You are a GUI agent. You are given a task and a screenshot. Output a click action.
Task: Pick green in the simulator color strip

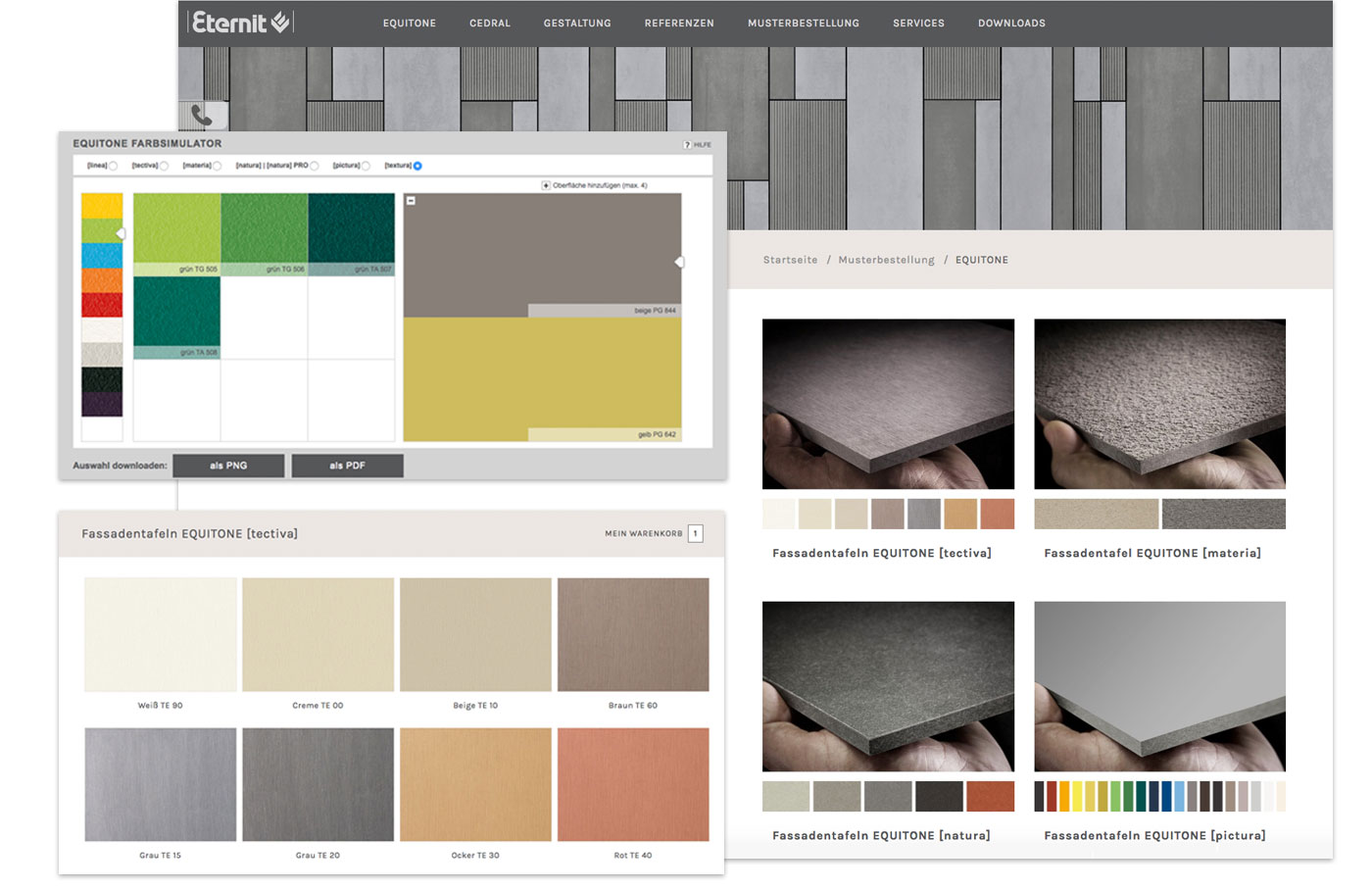(102, 230)
